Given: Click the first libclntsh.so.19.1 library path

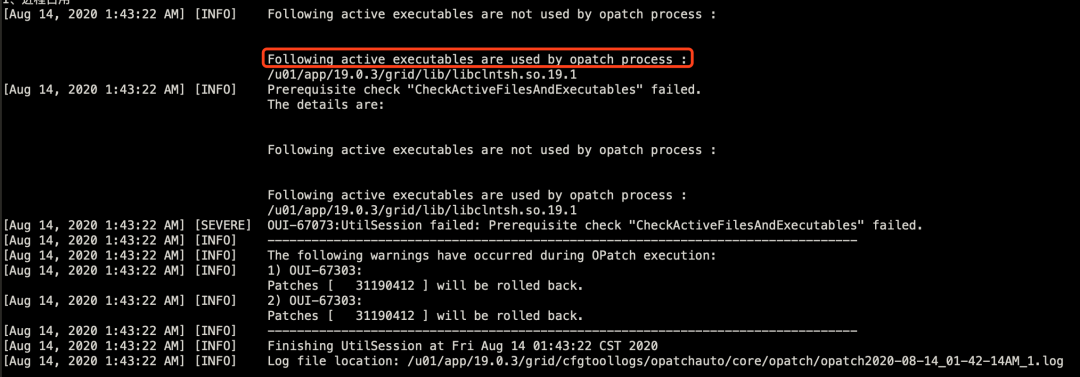Looking at the screenshot, I should pos(422,74).
